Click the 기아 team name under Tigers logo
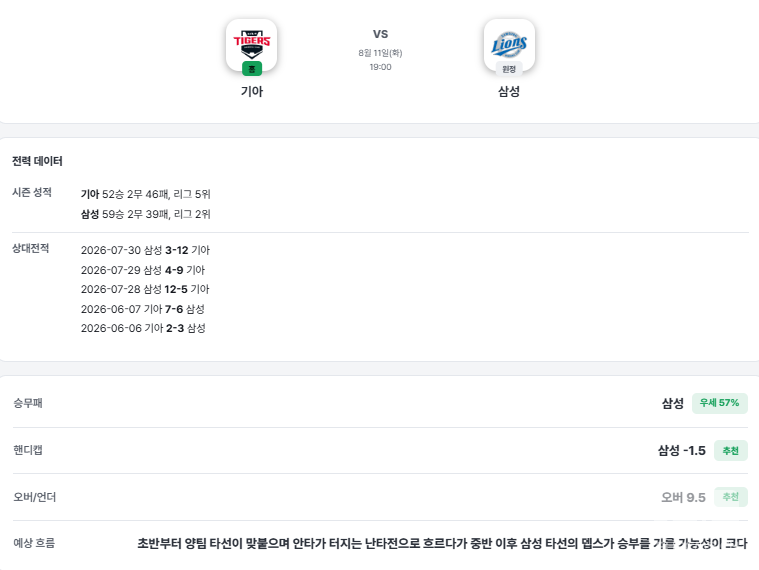The width and height of the screenshot is (759, 570). pos(252,91)
